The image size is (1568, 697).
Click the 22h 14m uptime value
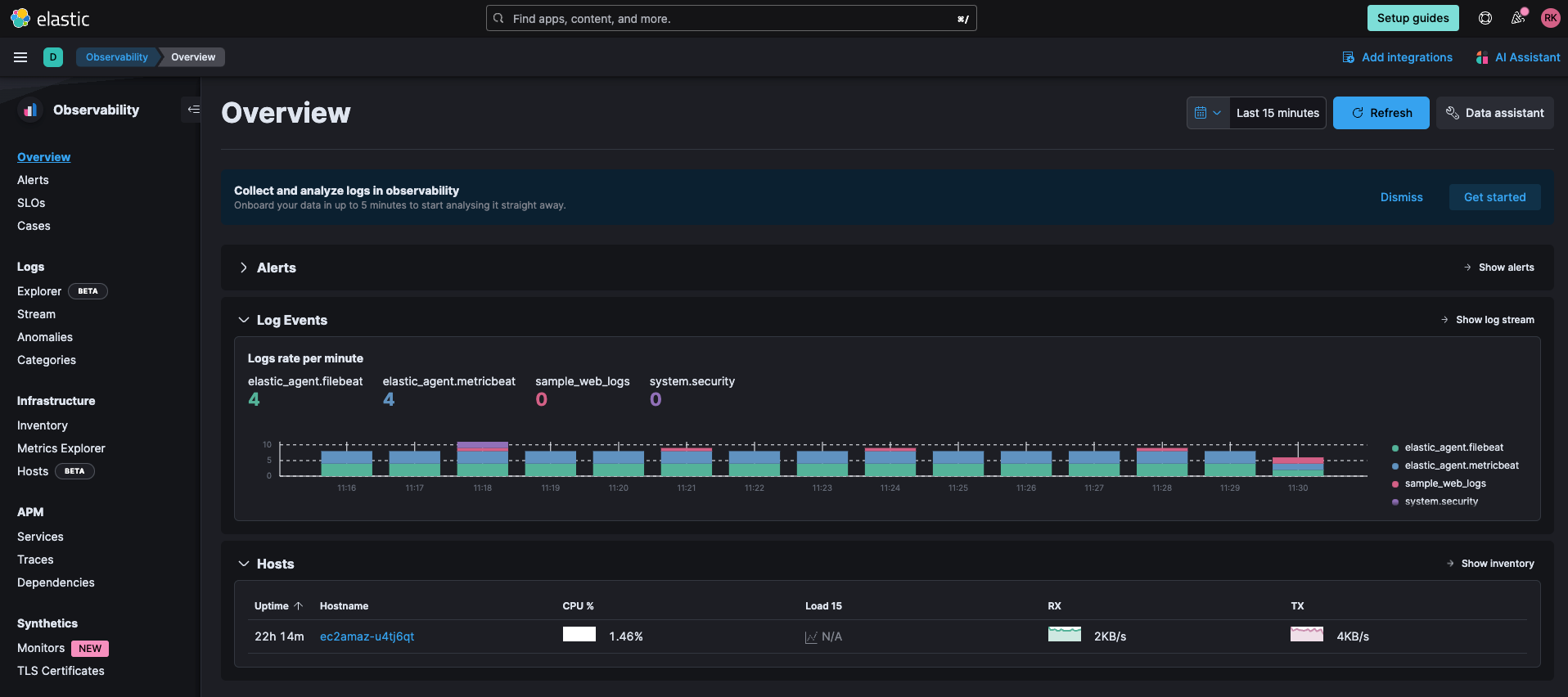click(279, 636)
